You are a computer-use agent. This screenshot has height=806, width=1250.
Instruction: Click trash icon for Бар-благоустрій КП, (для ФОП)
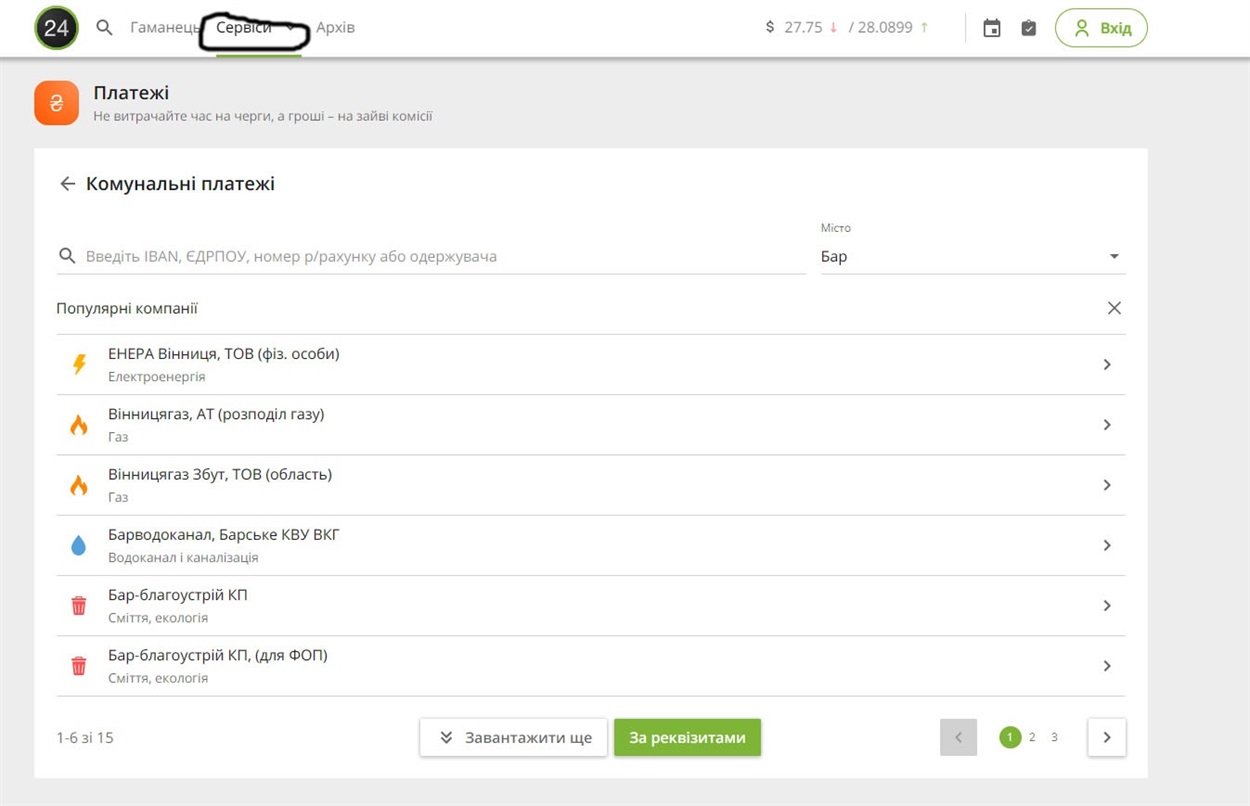pos(79,666)
